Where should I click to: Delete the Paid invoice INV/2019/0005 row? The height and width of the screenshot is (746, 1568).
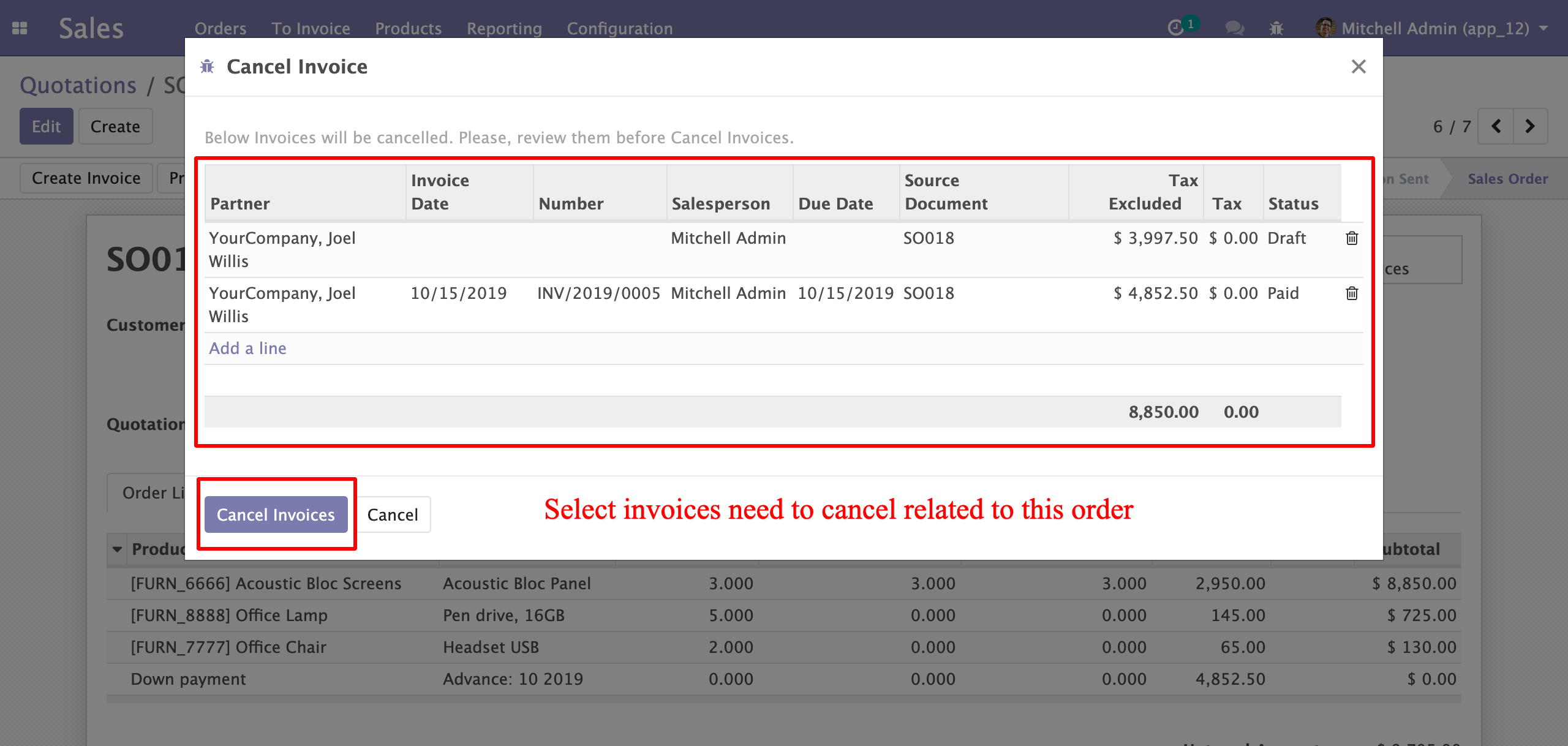tap(1352, 293)
